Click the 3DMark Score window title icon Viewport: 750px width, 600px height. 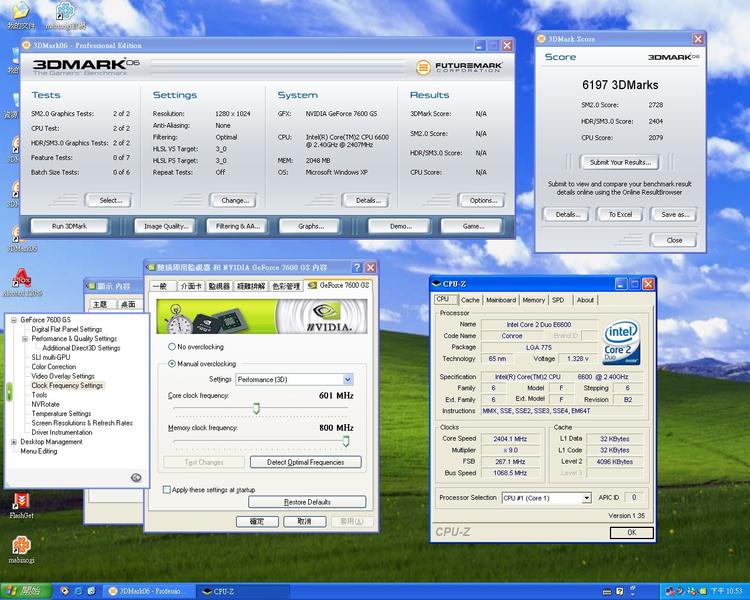click(x=541, y=39)
